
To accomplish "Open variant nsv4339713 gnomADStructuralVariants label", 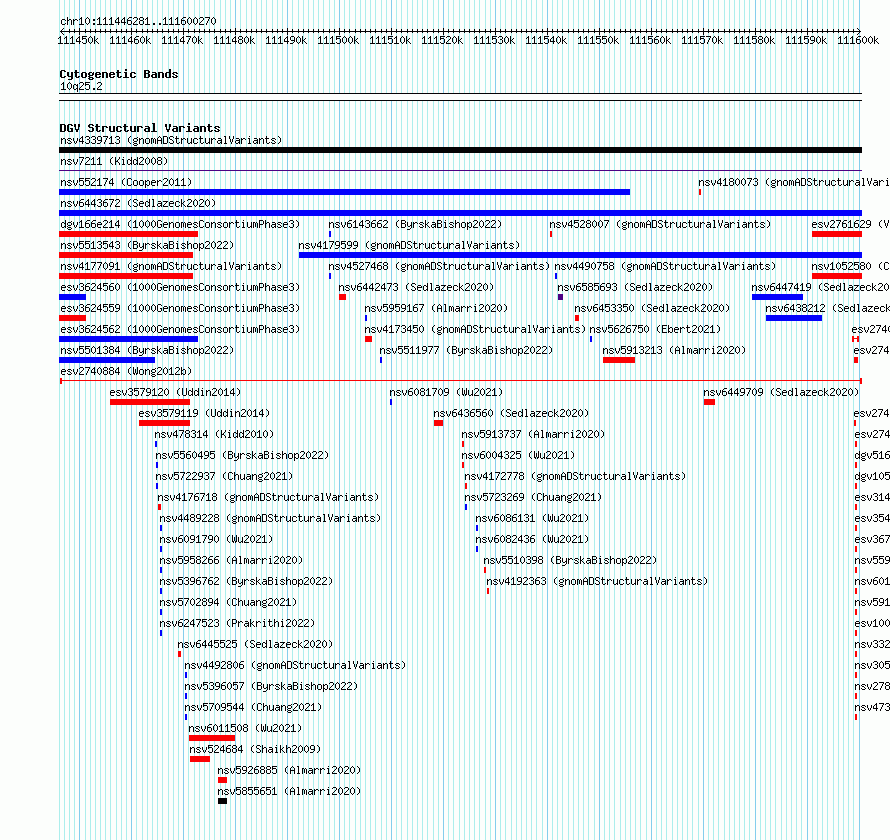I will tap(171, 140).
